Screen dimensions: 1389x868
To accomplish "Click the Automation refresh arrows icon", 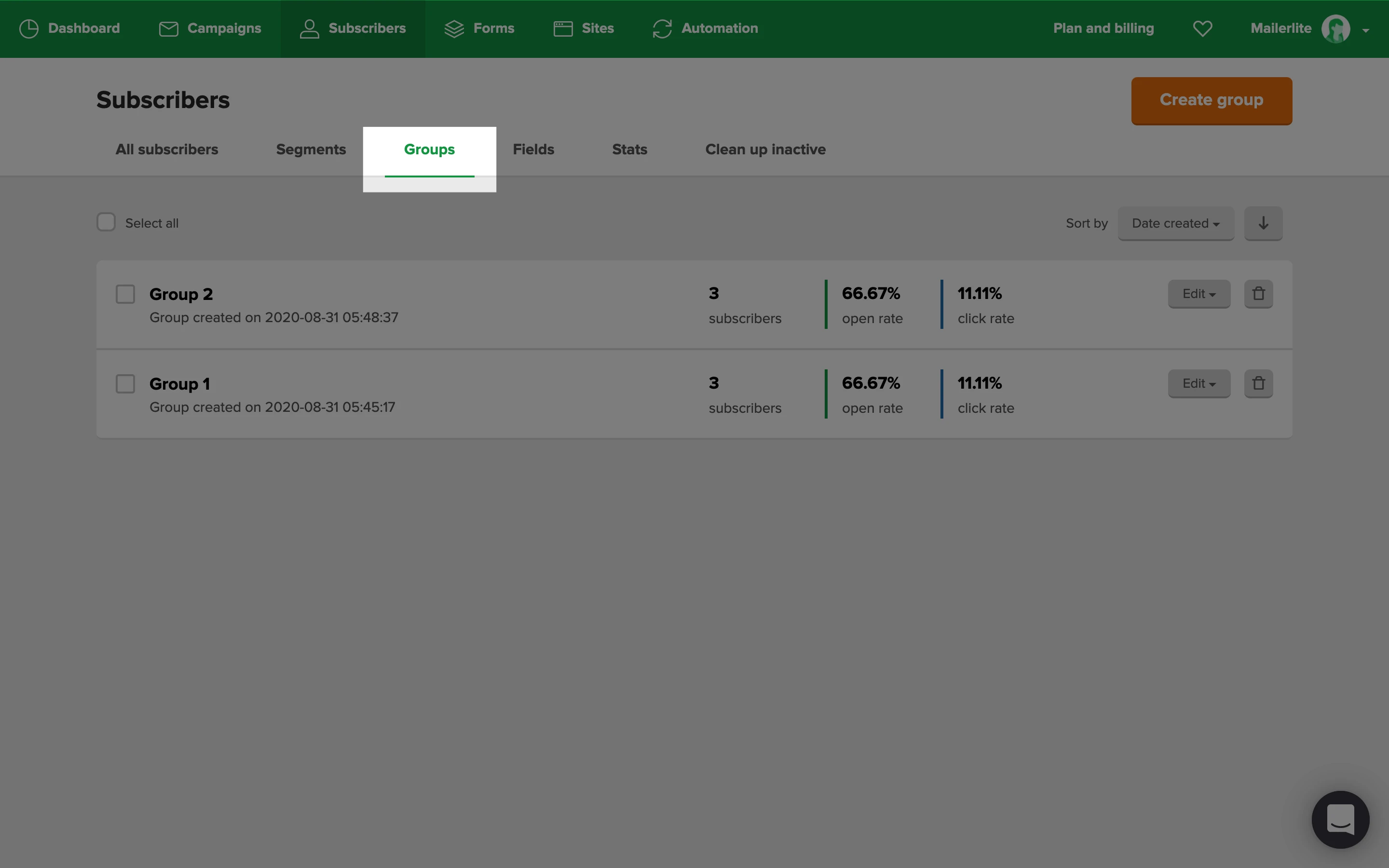I will coord(662,29).
